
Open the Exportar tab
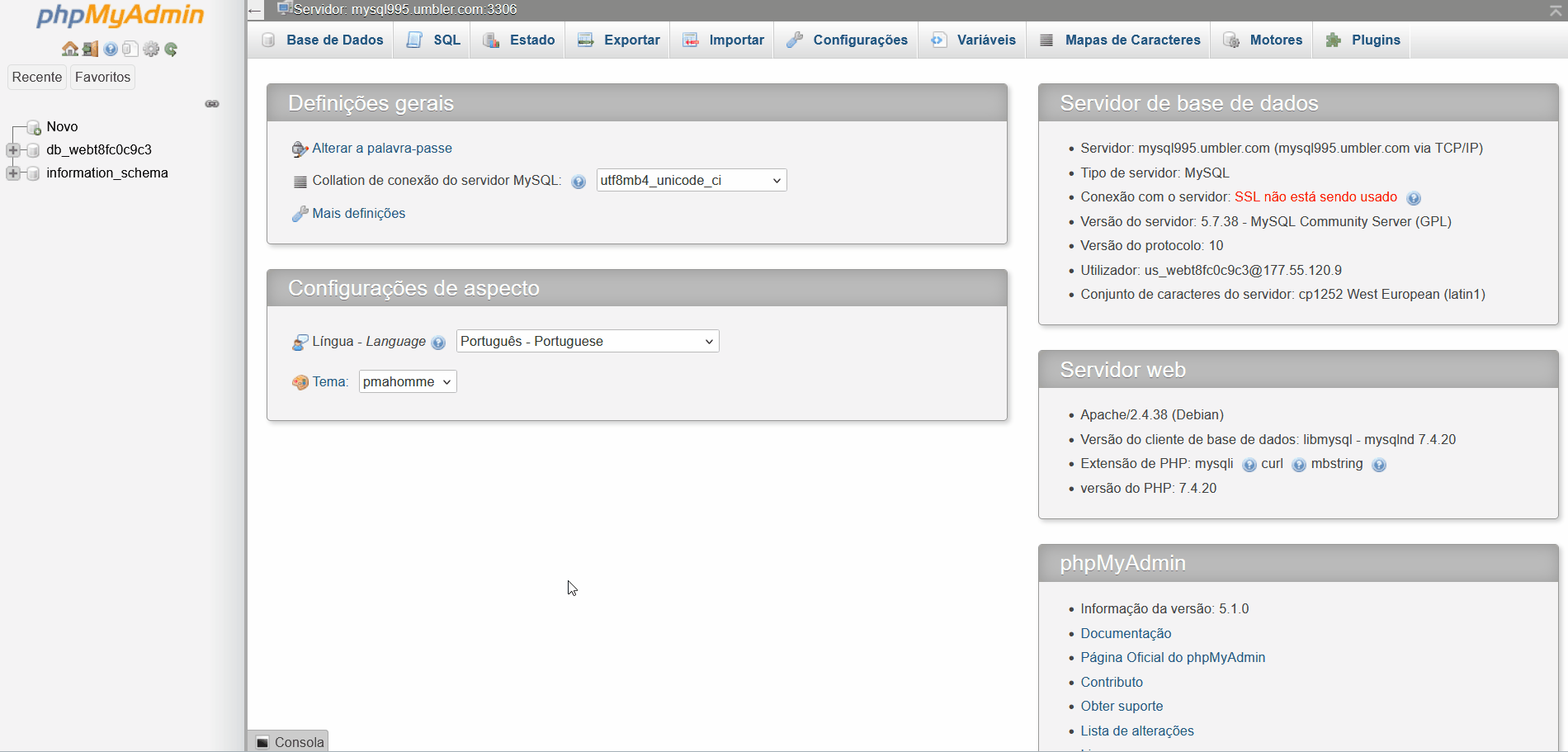(618, 40)
